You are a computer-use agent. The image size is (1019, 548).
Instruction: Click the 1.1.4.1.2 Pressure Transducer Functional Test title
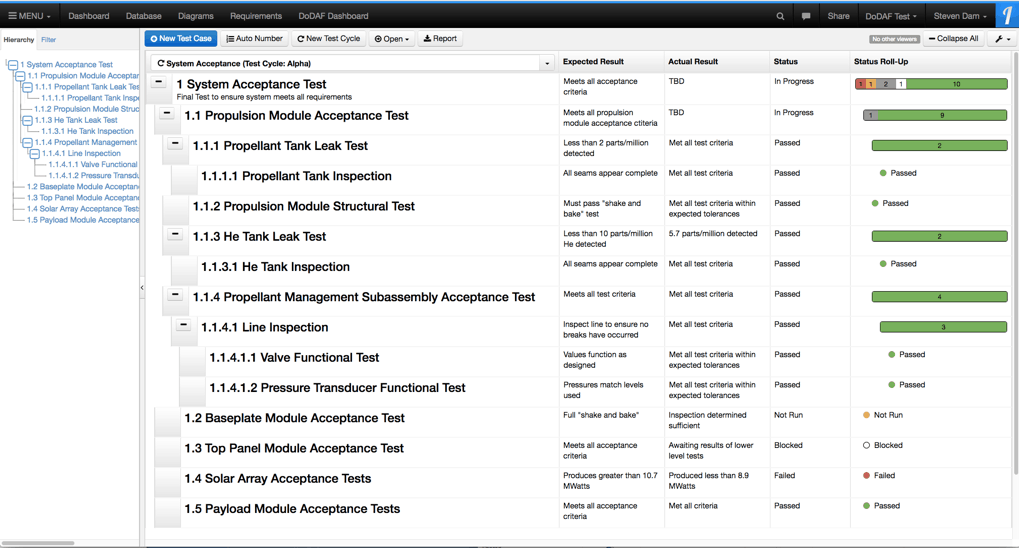pyautogui.click(x=337, y=387)
